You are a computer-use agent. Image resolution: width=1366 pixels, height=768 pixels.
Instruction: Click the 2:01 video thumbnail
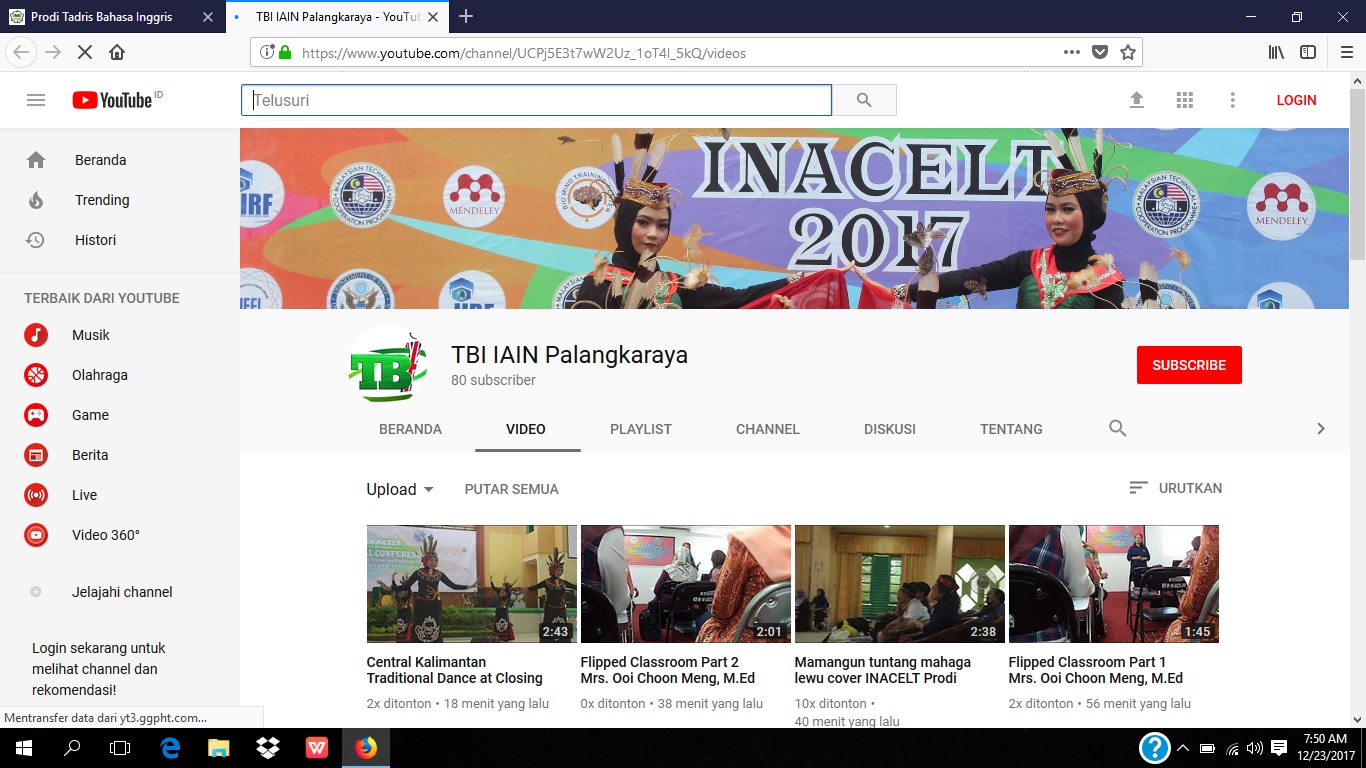pos(686,584)
